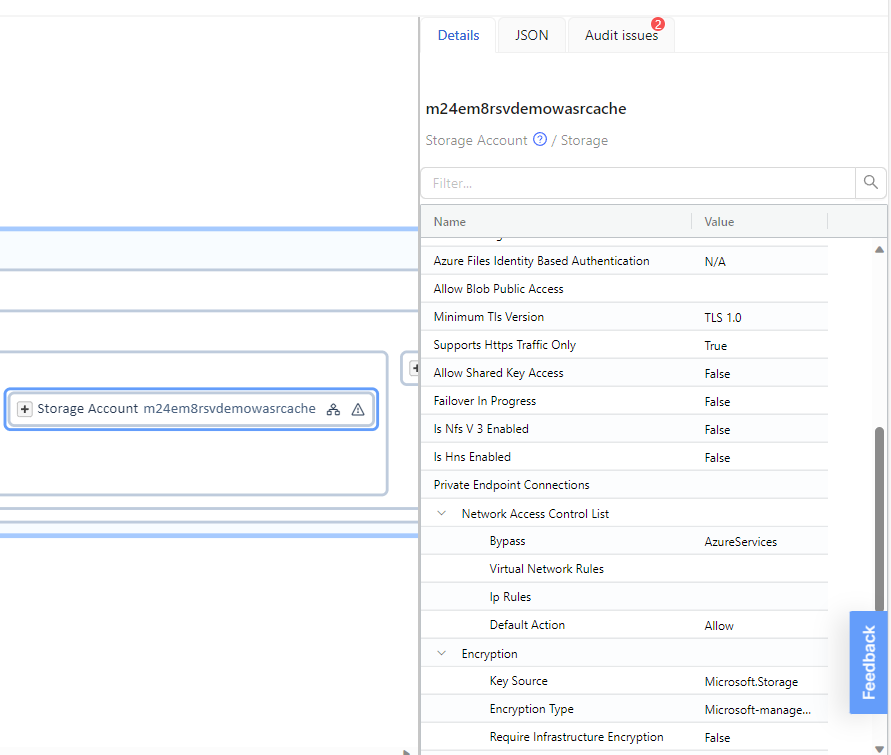Viewport: 891px width, 755px height.
Task: Click the magnifier search icon next to filter
Action: (x=870, y=183)
